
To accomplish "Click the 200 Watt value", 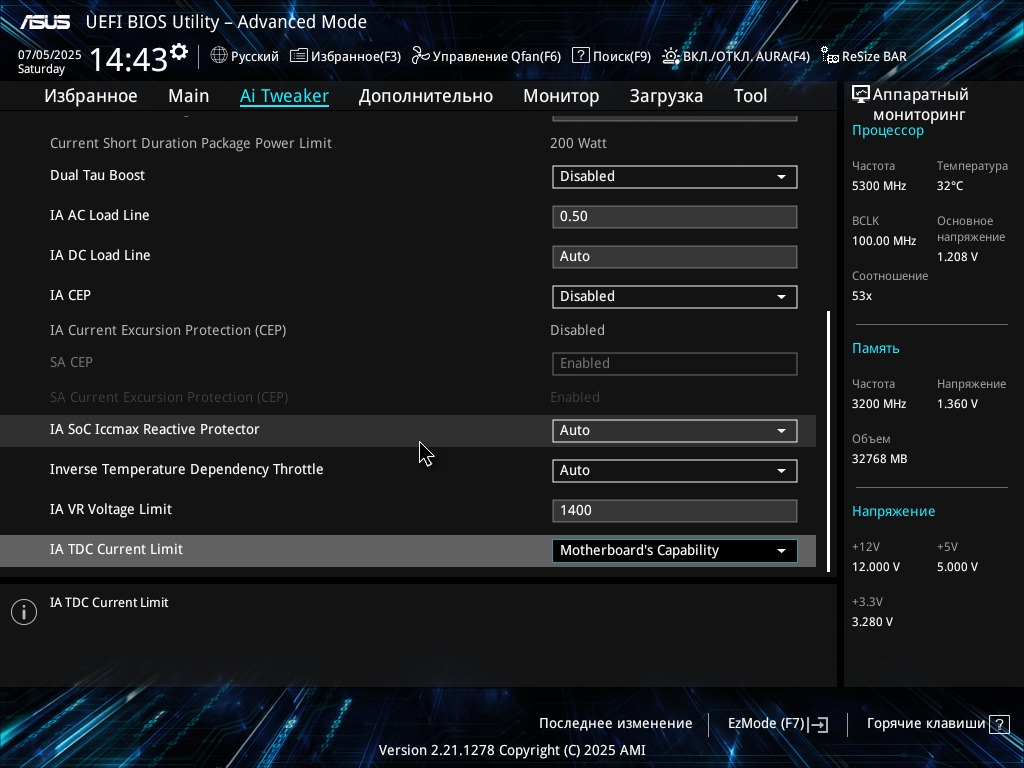I will [x=579, y=143].
